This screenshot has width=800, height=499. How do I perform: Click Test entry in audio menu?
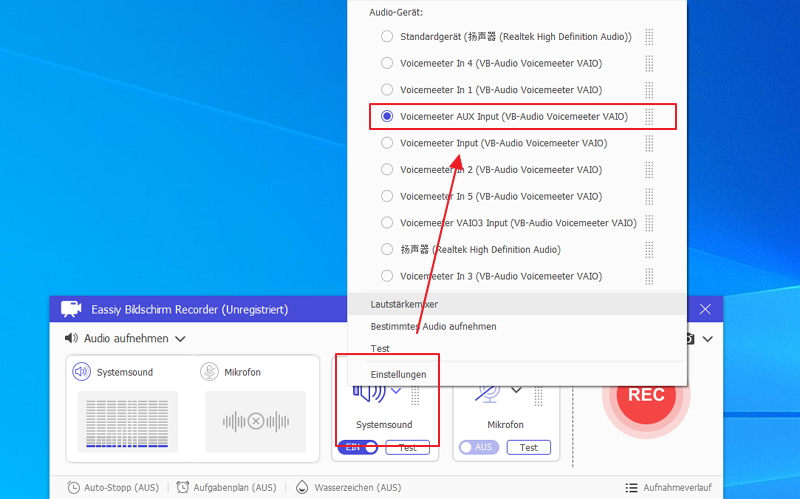[x=517, y=348]
